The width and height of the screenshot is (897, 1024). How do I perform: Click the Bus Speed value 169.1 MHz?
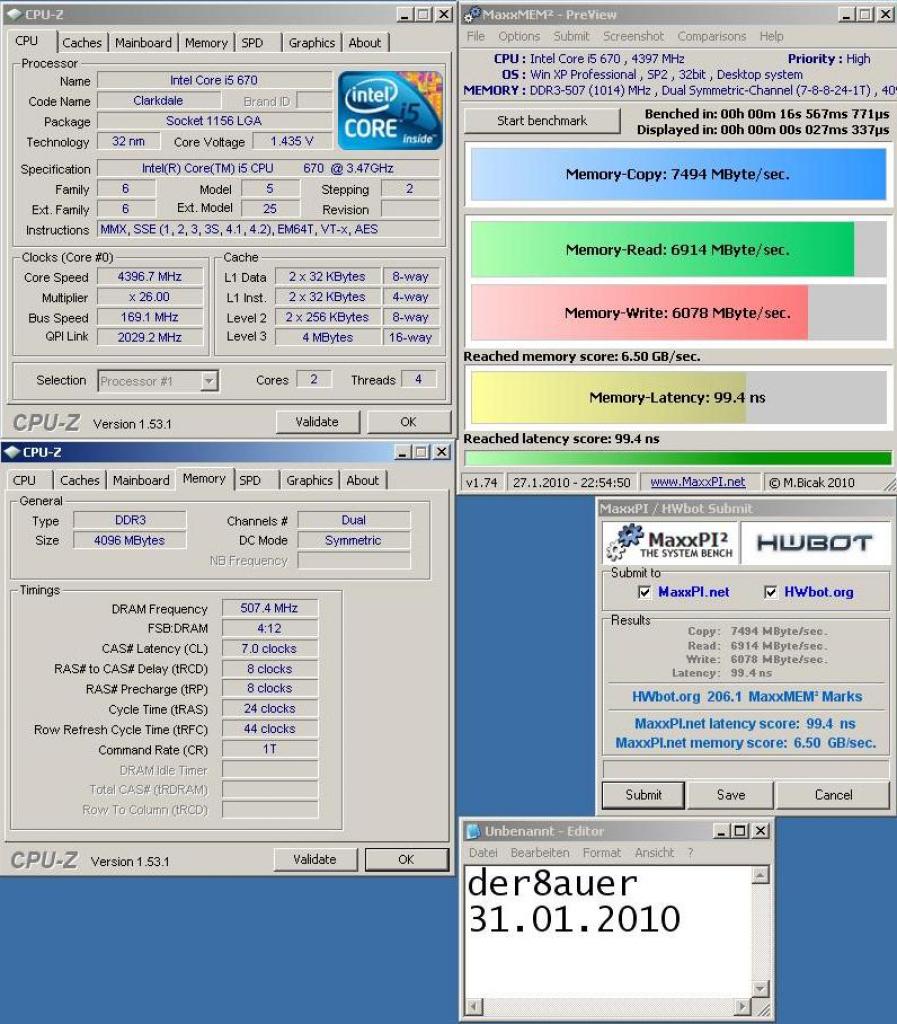pos(150,317)
